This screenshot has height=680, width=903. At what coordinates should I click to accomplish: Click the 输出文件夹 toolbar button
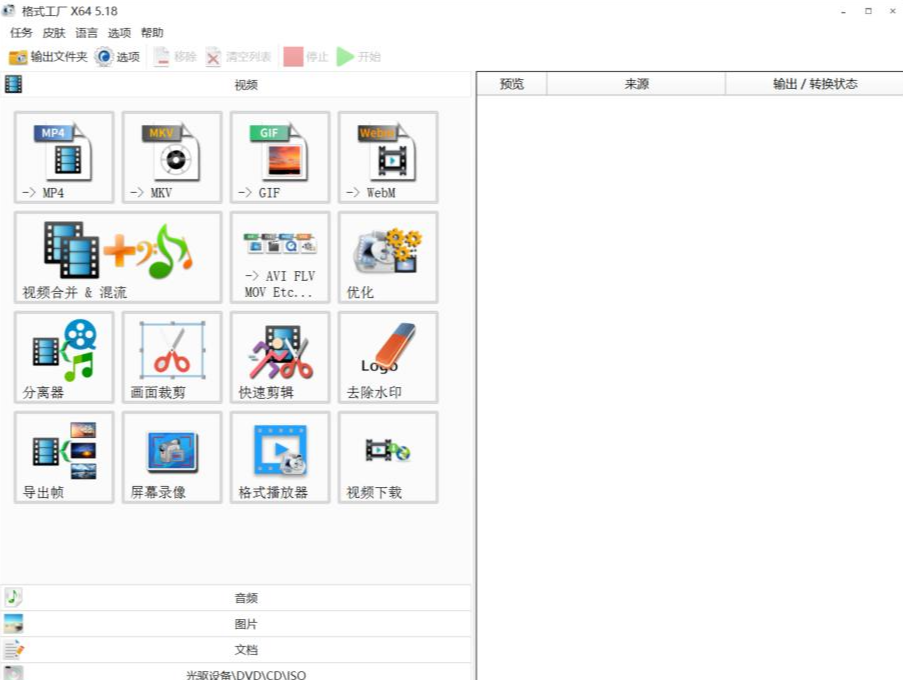point(48,57)
